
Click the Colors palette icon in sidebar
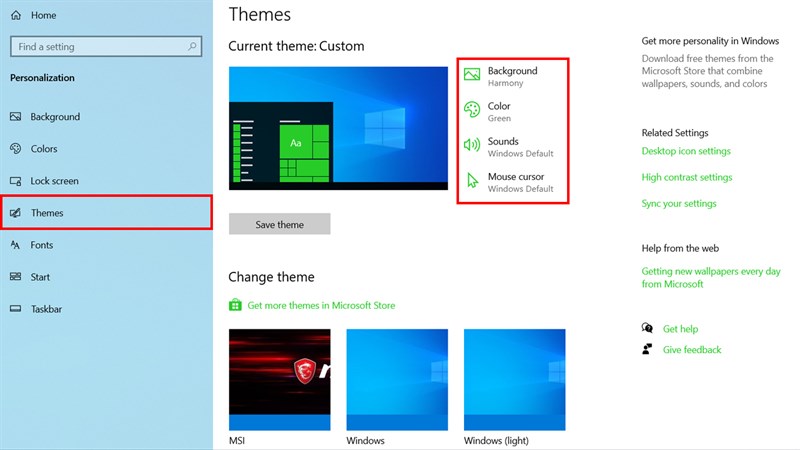pos(16,148)
